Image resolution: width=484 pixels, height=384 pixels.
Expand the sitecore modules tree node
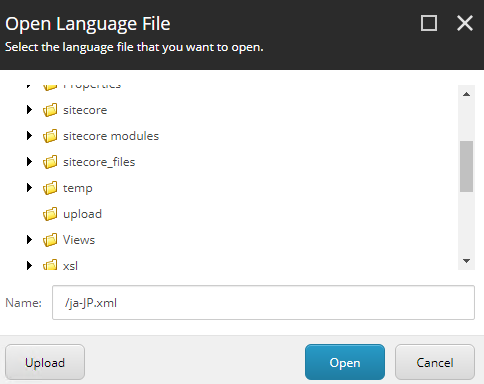[29, 136]
